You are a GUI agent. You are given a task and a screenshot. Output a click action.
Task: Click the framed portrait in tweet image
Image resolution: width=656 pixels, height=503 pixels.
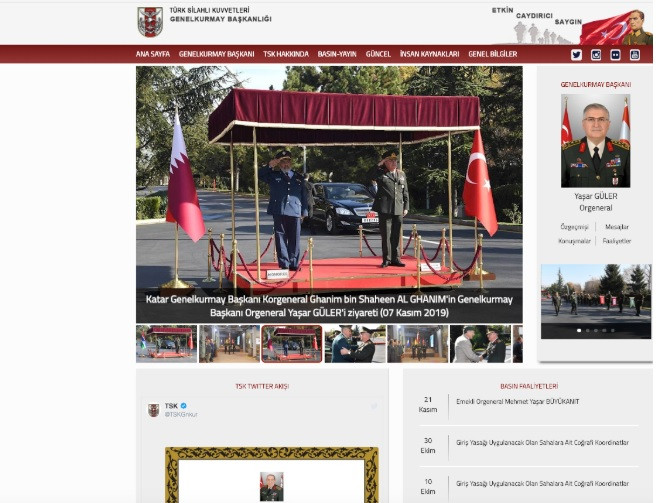point(272,487)
